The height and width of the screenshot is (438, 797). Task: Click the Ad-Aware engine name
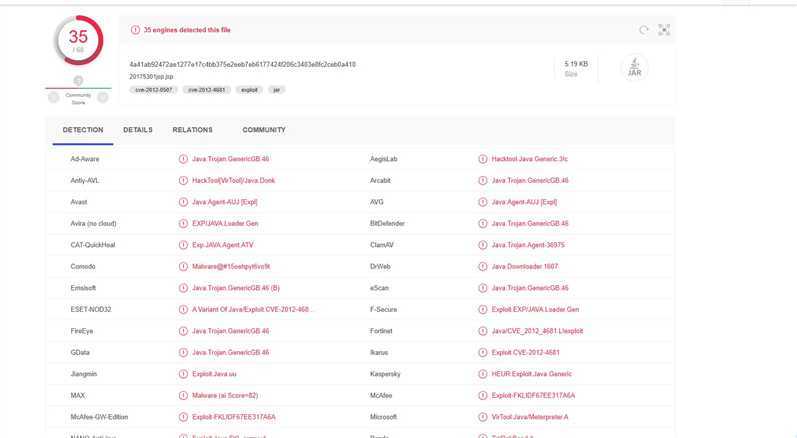coord(85,159)
